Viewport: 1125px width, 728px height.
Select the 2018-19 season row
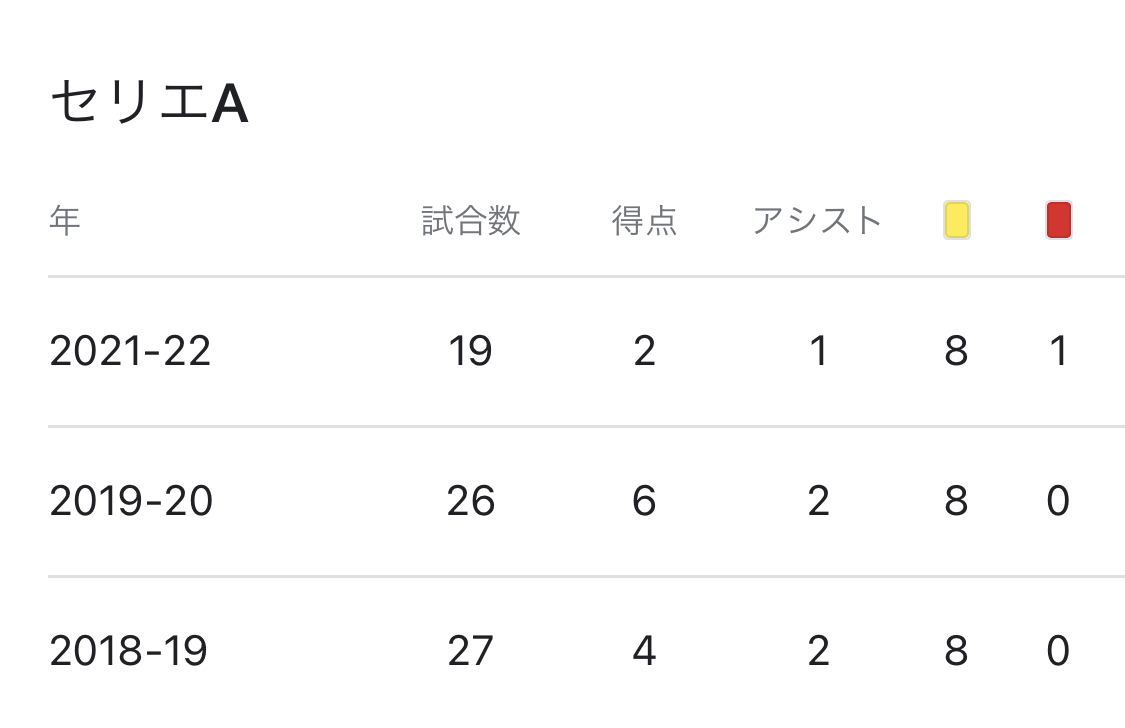586,651
